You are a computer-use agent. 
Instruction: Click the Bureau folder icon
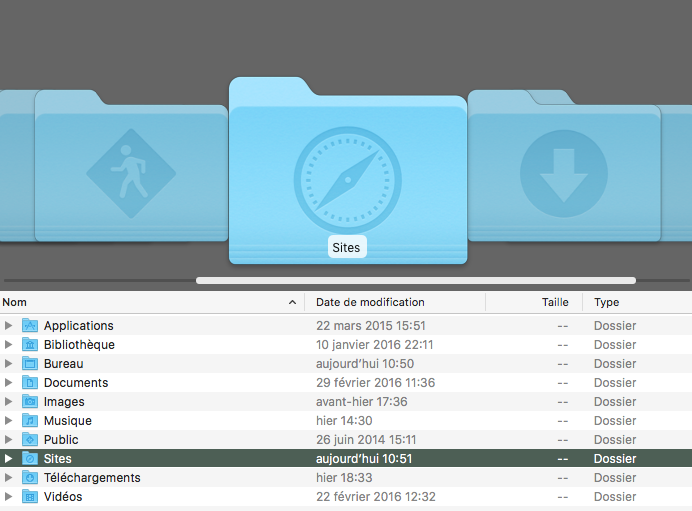(x=30, y=364)
